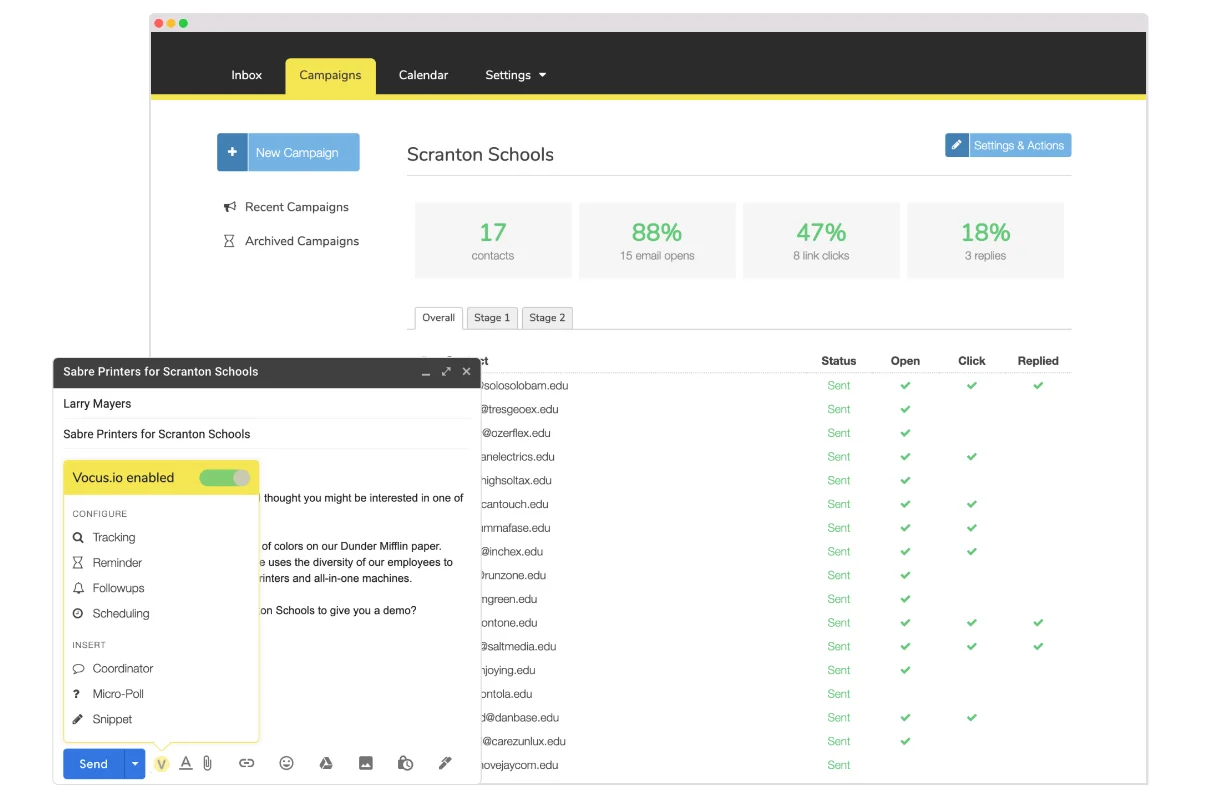
Task: Switch to the Inbox tab
Action: click(247, 75)
